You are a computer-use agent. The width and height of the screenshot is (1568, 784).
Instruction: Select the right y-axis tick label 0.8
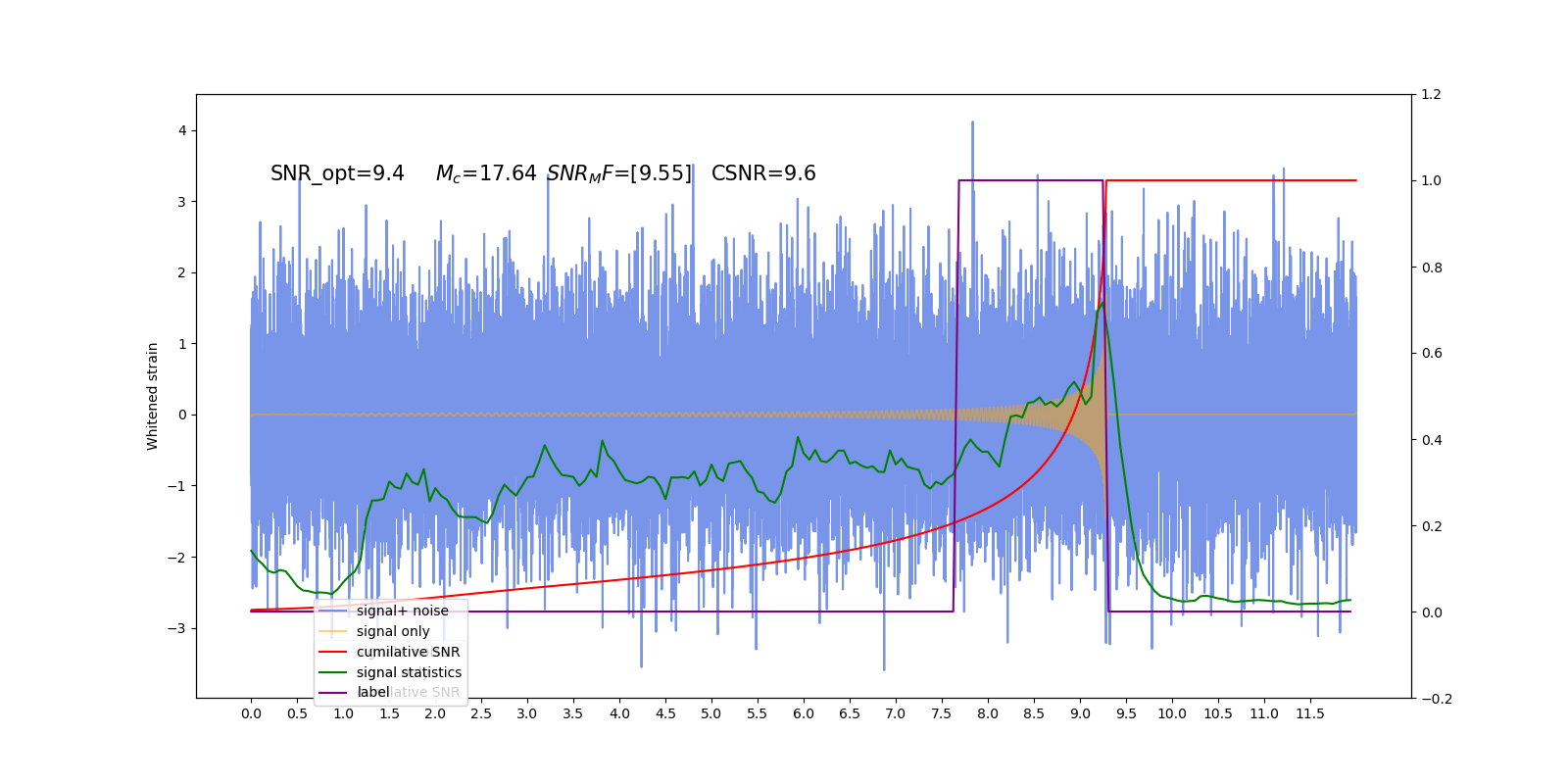1431,268
